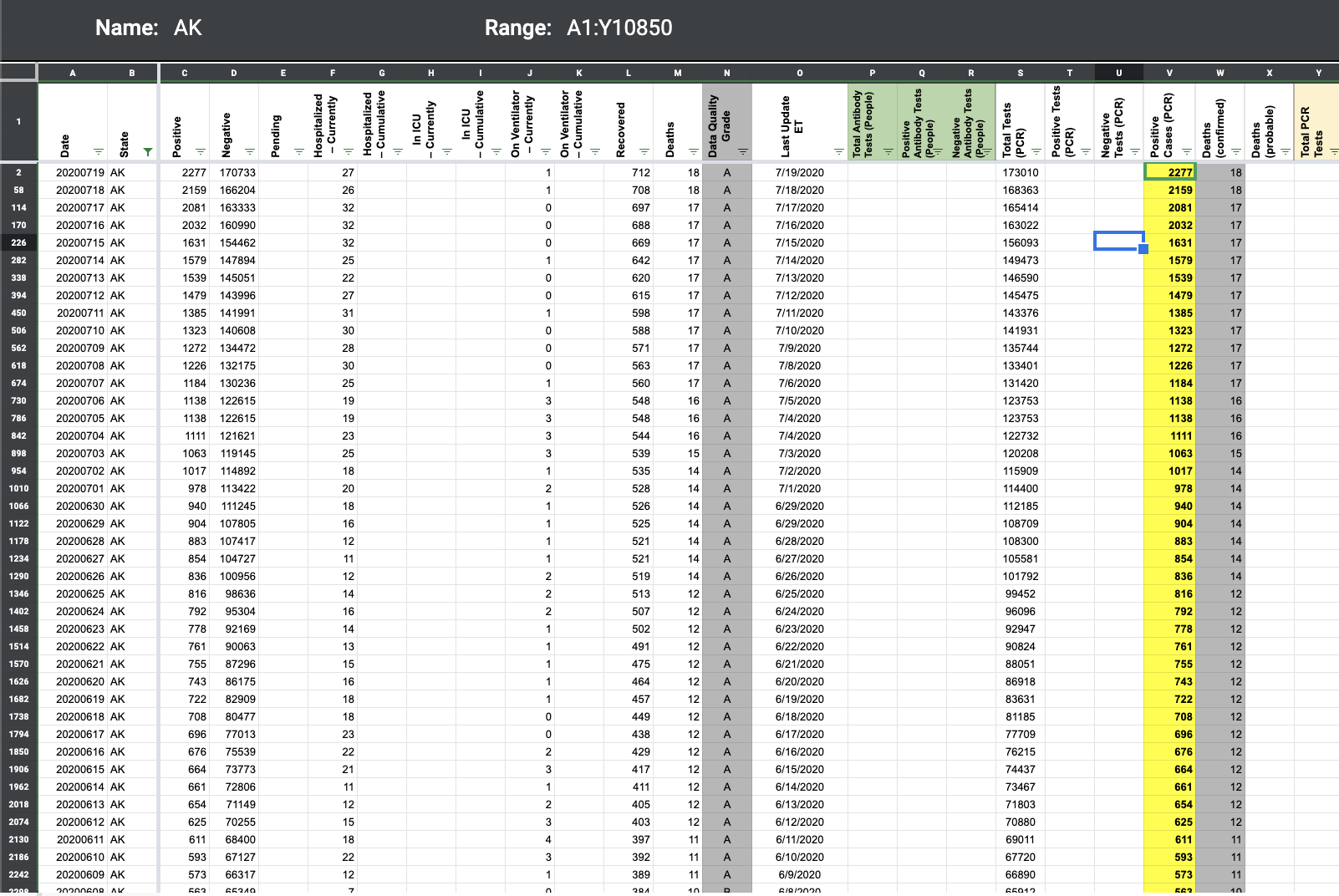Click the Last Update cell 6/15/2020
The height and width of the screenshot is (896, 1339).
800,769
